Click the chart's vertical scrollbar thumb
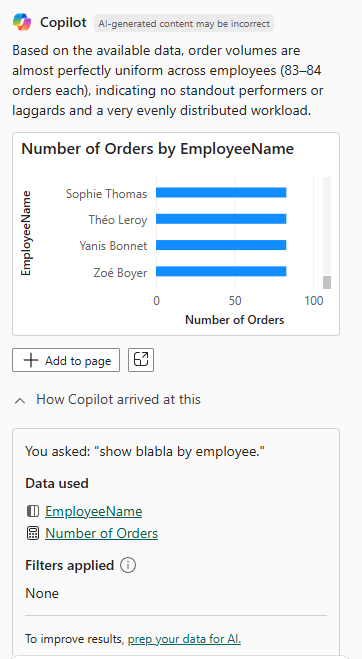The width and height of the screenshot is (362, 659). (327, 282)
